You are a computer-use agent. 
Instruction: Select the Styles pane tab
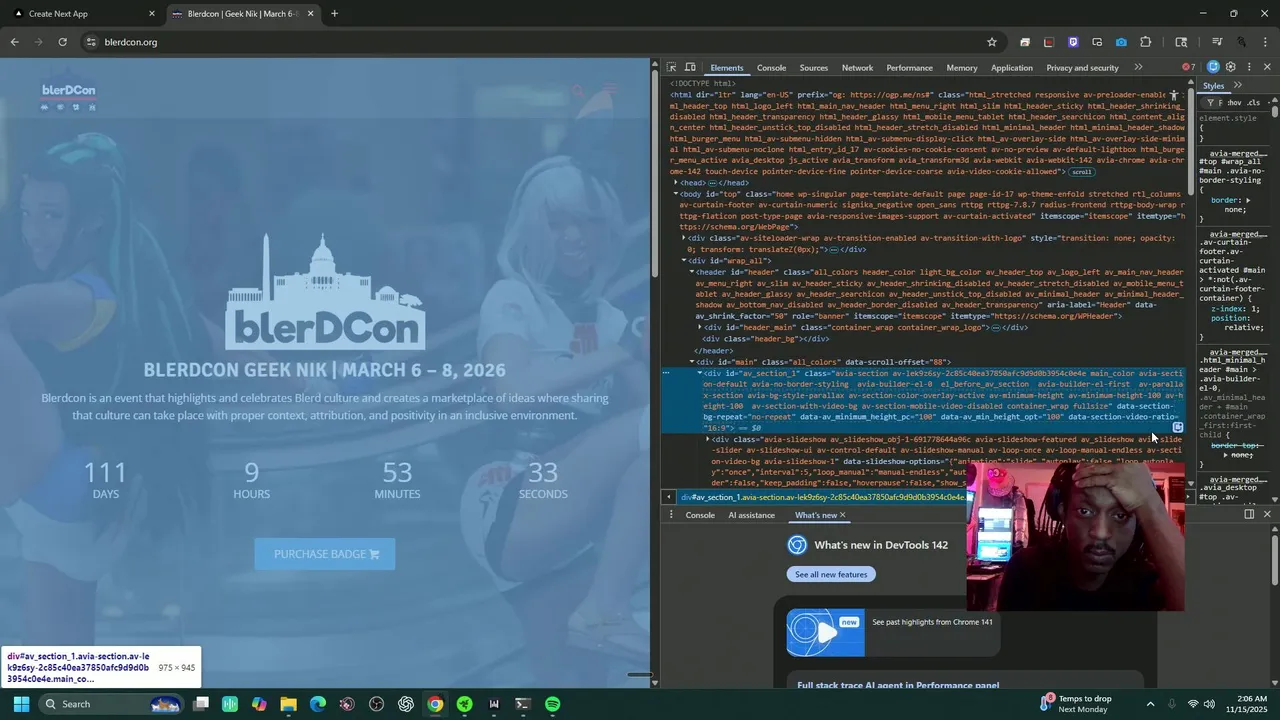(1213, 85)
